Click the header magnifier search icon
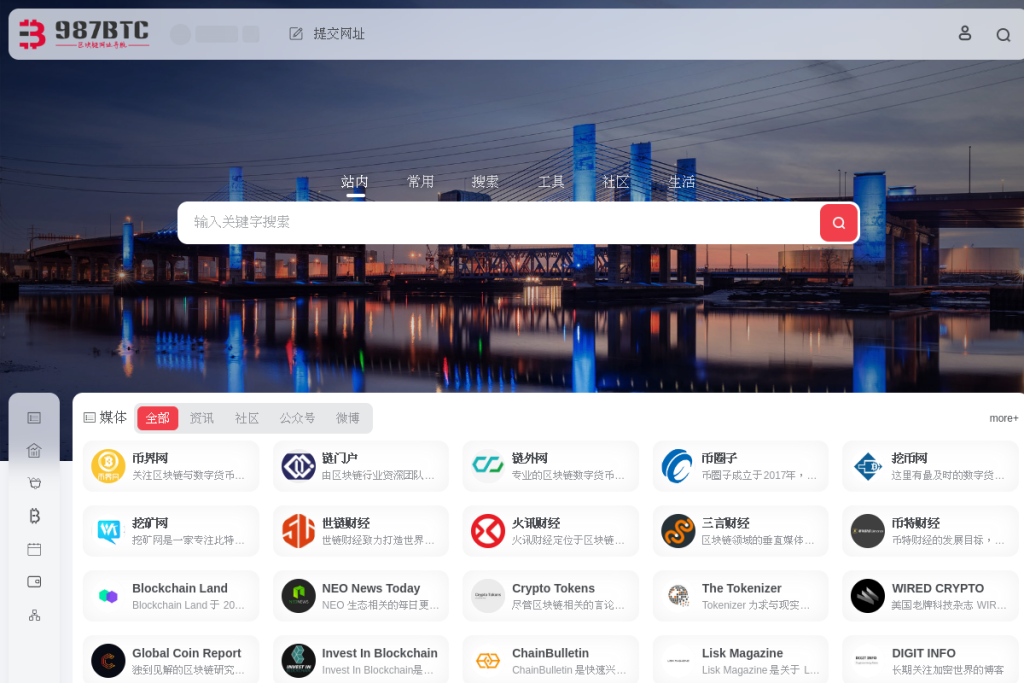 [x=1003, y=35]
